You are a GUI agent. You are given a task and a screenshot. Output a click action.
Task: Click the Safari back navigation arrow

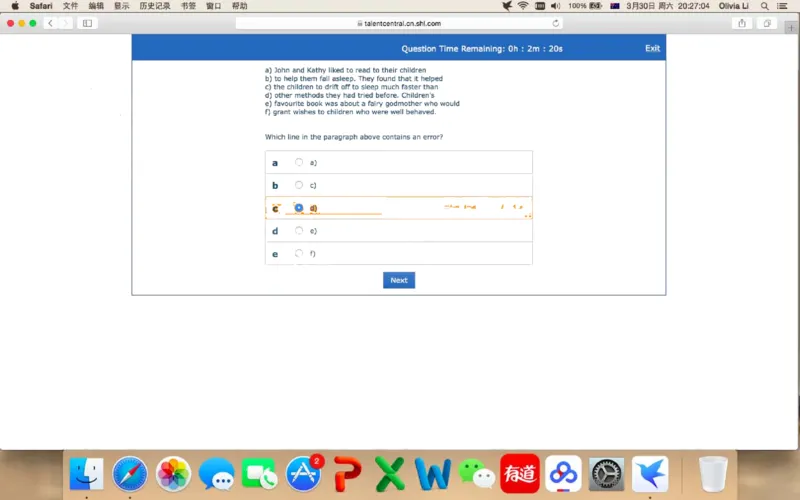click(x=50, y=23)
